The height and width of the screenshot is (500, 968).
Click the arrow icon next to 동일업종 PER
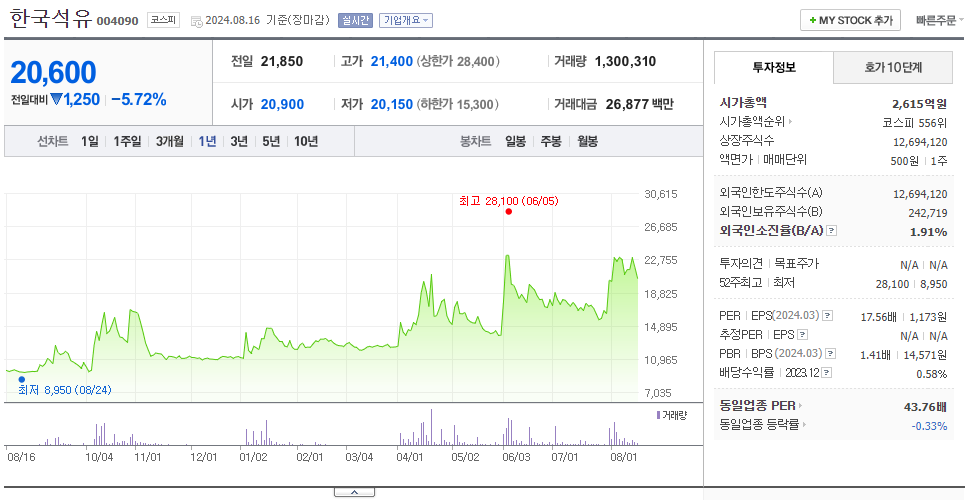801,406
